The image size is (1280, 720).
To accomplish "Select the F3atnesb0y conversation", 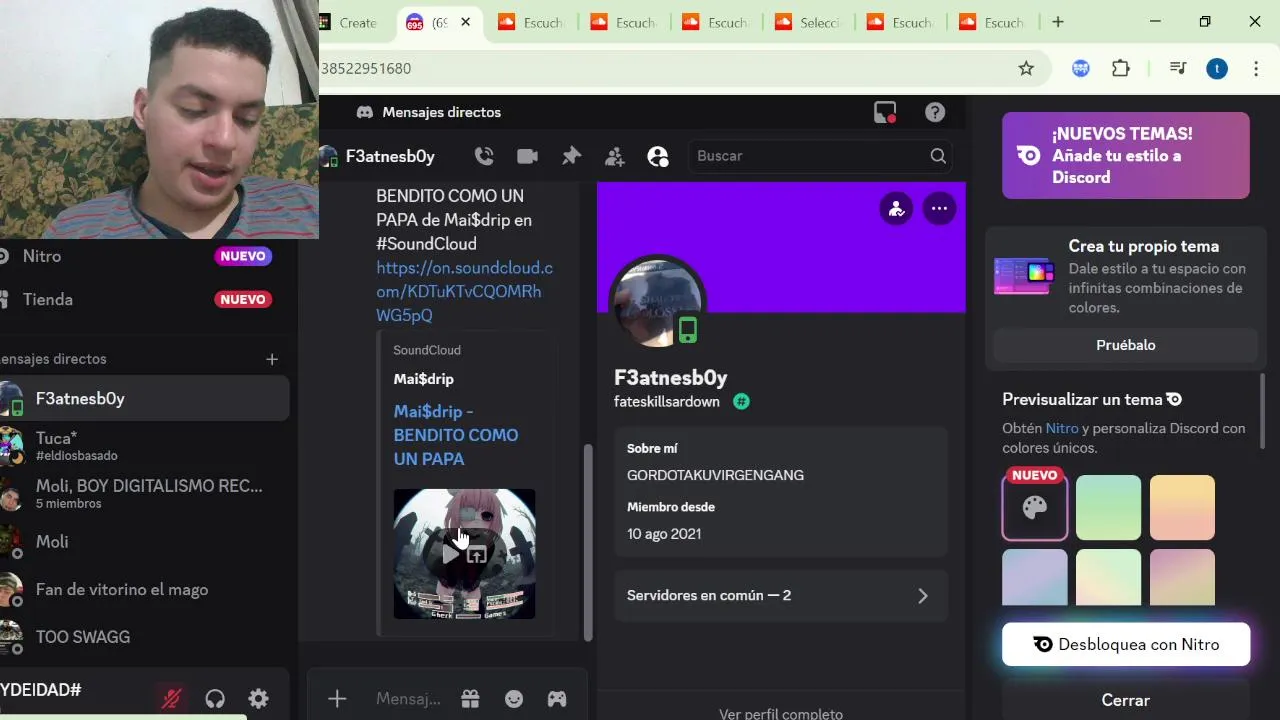I will (x=144, y=398).
